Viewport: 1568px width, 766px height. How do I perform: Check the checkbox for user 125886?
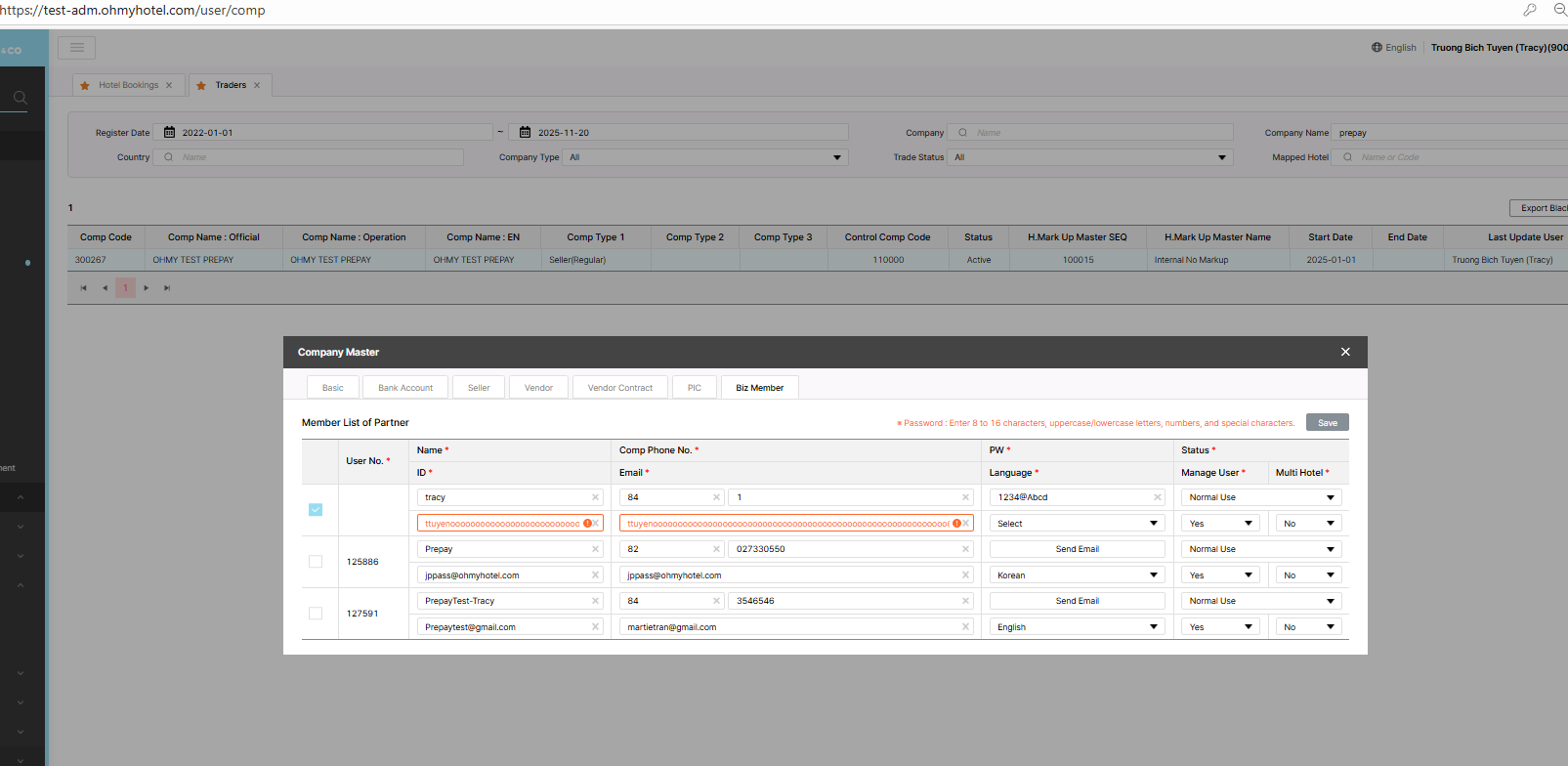(316, 562)
